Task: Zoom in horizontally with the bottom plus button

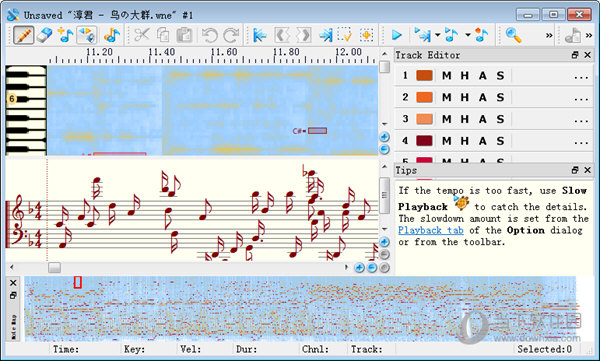Action: point(359,268)
